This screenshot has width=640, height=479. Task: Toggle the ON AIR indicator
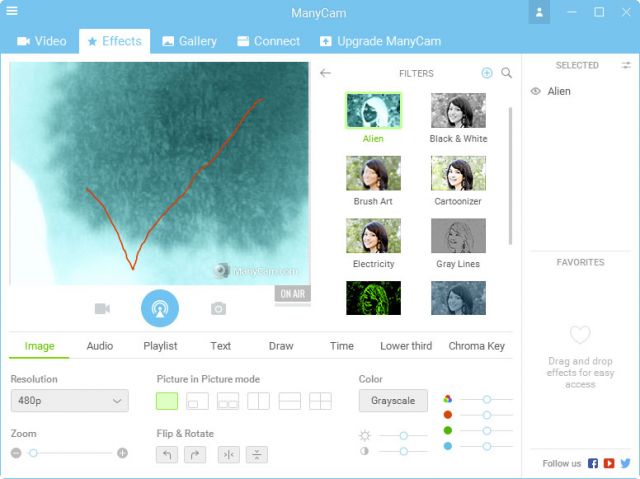pos(293,294)
